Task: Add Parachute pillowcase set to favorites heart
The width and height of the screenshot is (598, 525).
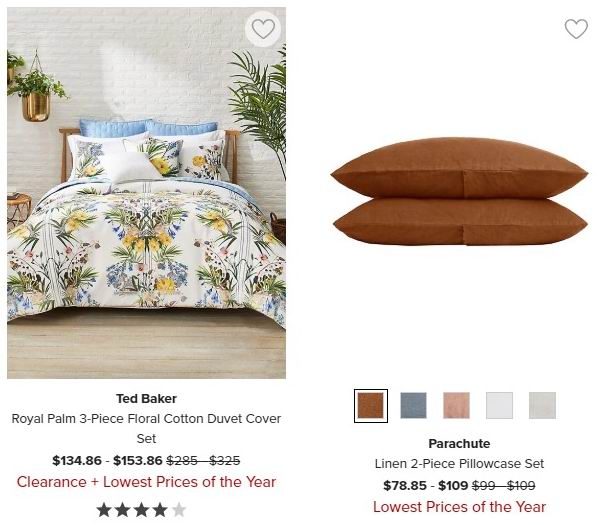Action: [576, 29]
